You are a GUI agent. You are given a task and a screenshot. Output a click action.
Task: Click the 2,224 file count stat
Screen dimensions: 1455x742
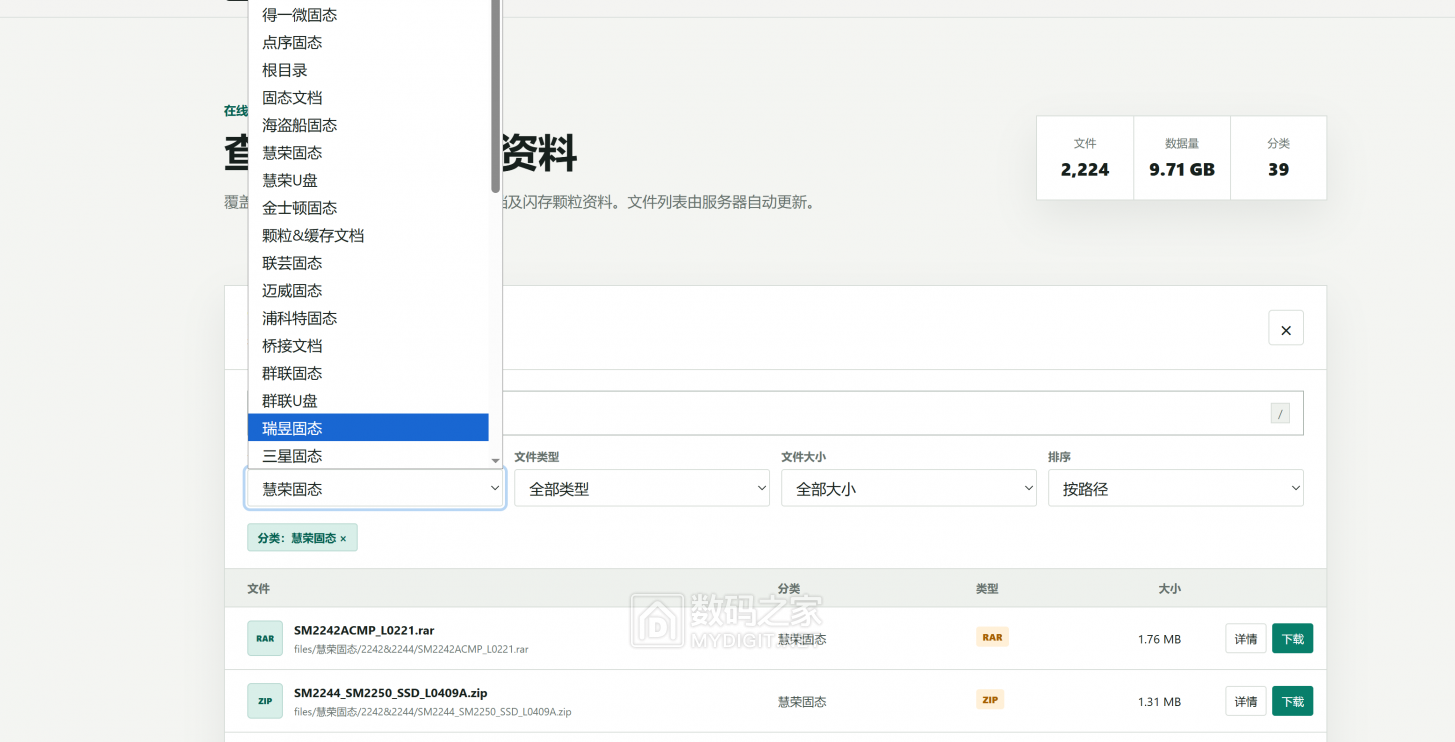(1085, 158)
